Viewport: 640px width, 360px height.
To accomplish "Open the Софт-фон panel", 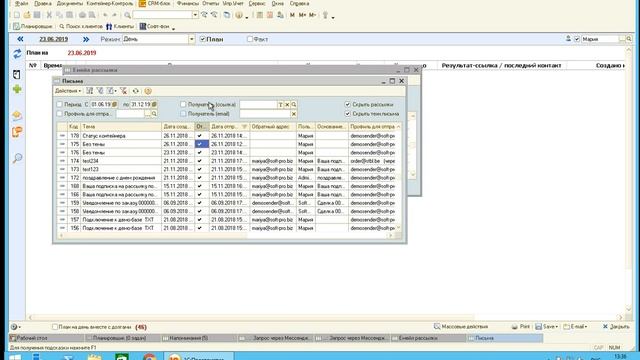I will (155, 27).
